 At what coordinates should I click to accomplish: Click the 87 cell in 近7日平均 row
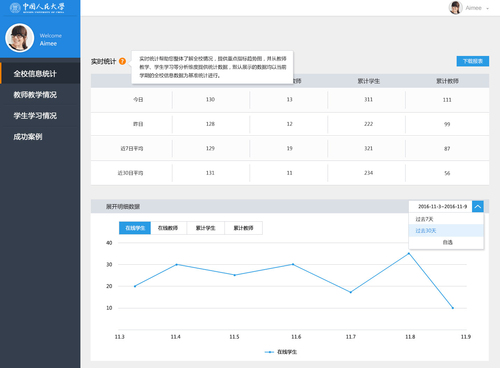[447, 149]
